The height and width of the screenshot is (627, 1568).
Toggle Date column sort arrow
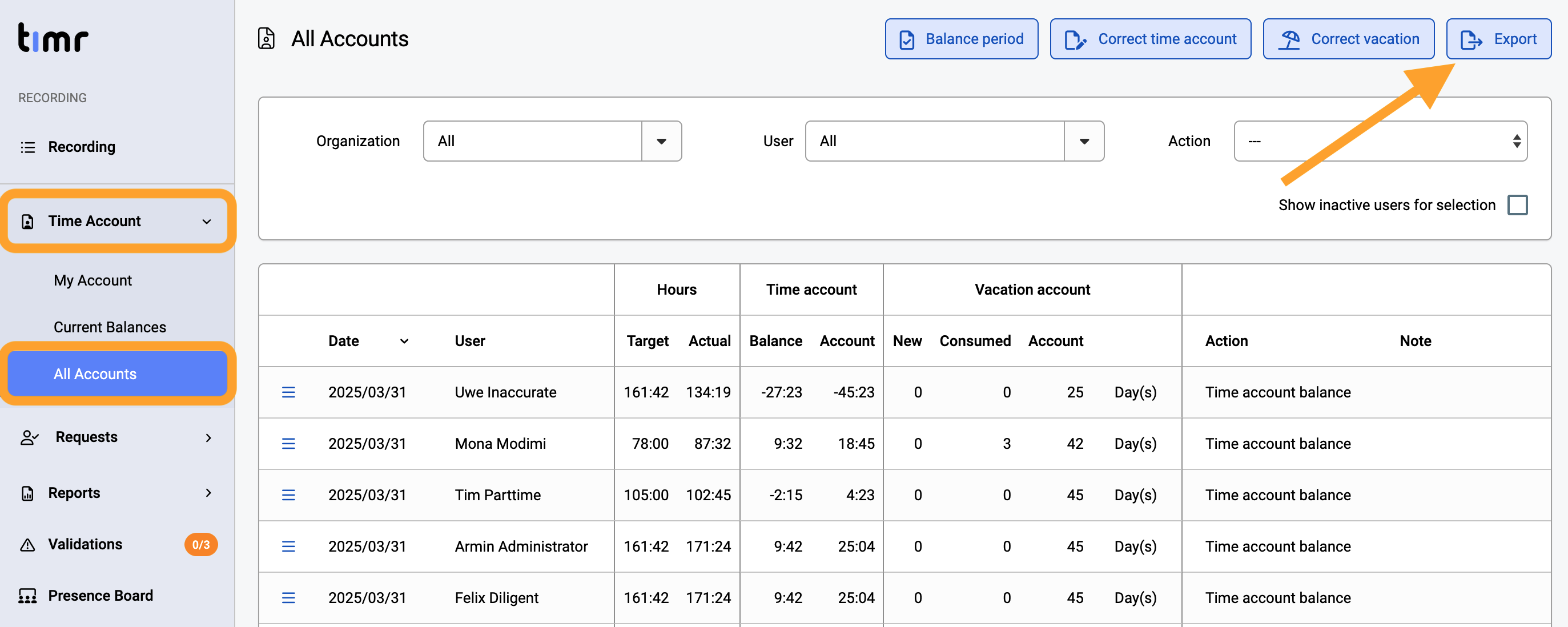coord(404,341)
